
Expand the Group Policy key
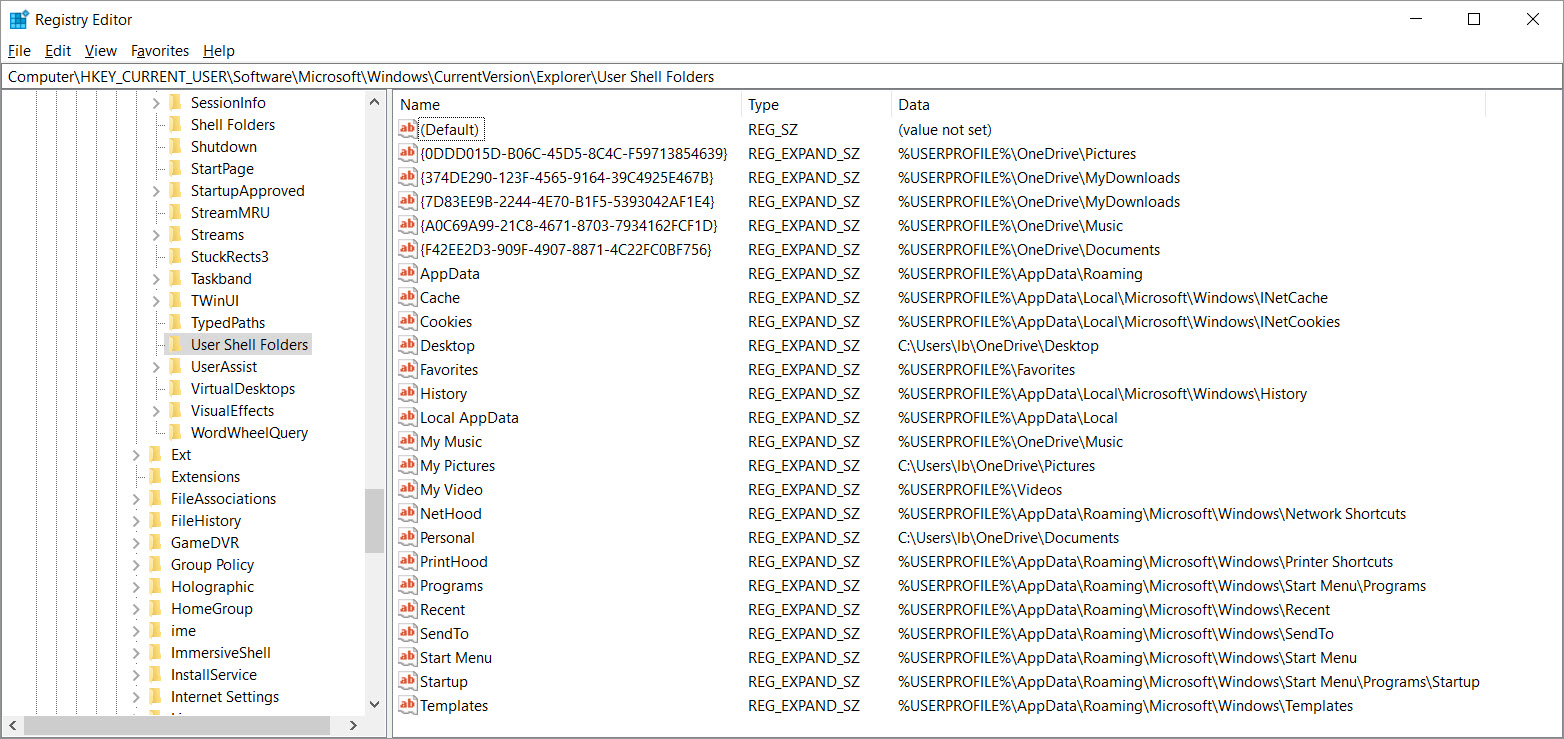click(136, 565)
